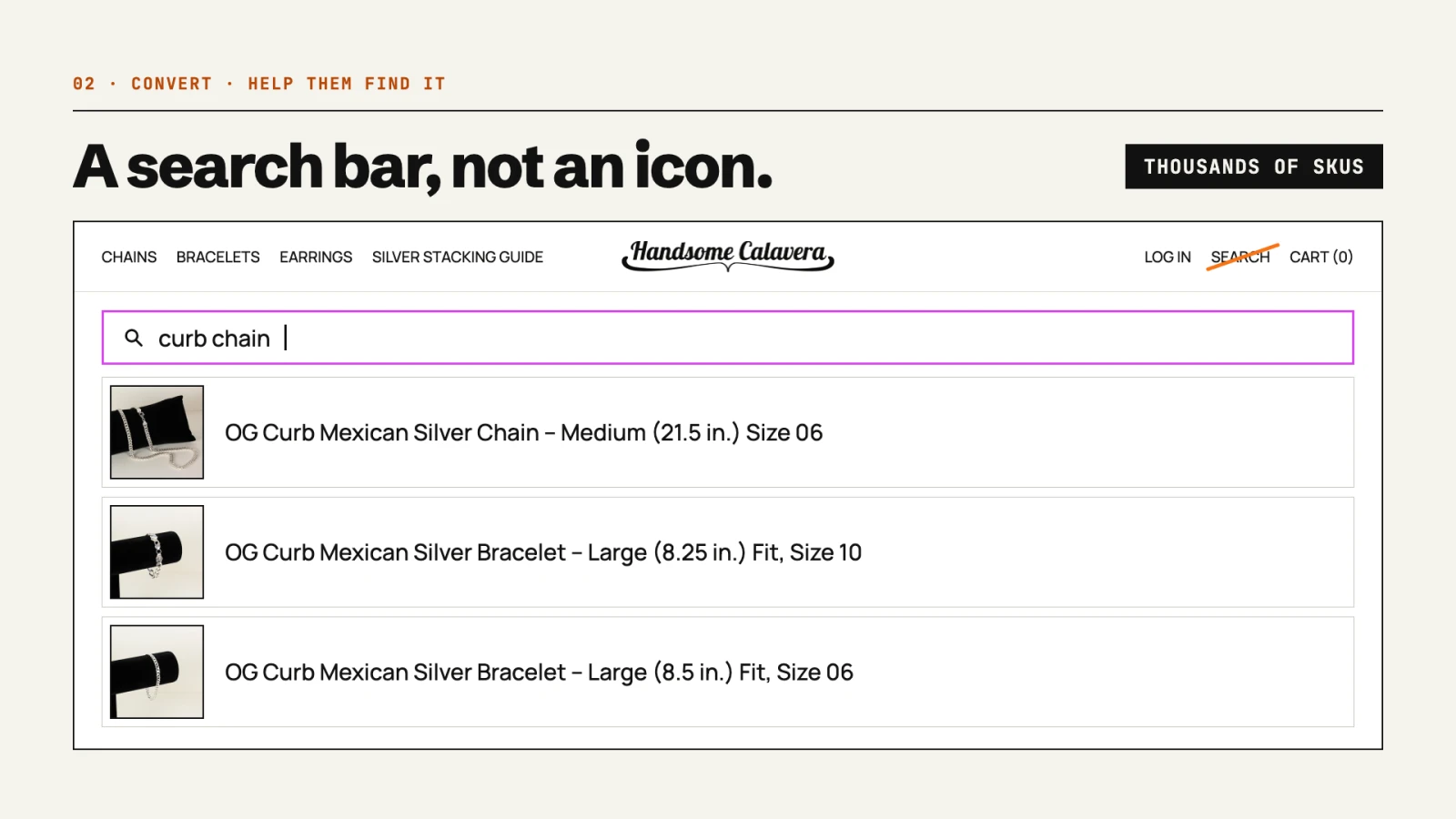Click the search bar headline text
Viewport: 1456px width, 819px height.
(423, 167)
